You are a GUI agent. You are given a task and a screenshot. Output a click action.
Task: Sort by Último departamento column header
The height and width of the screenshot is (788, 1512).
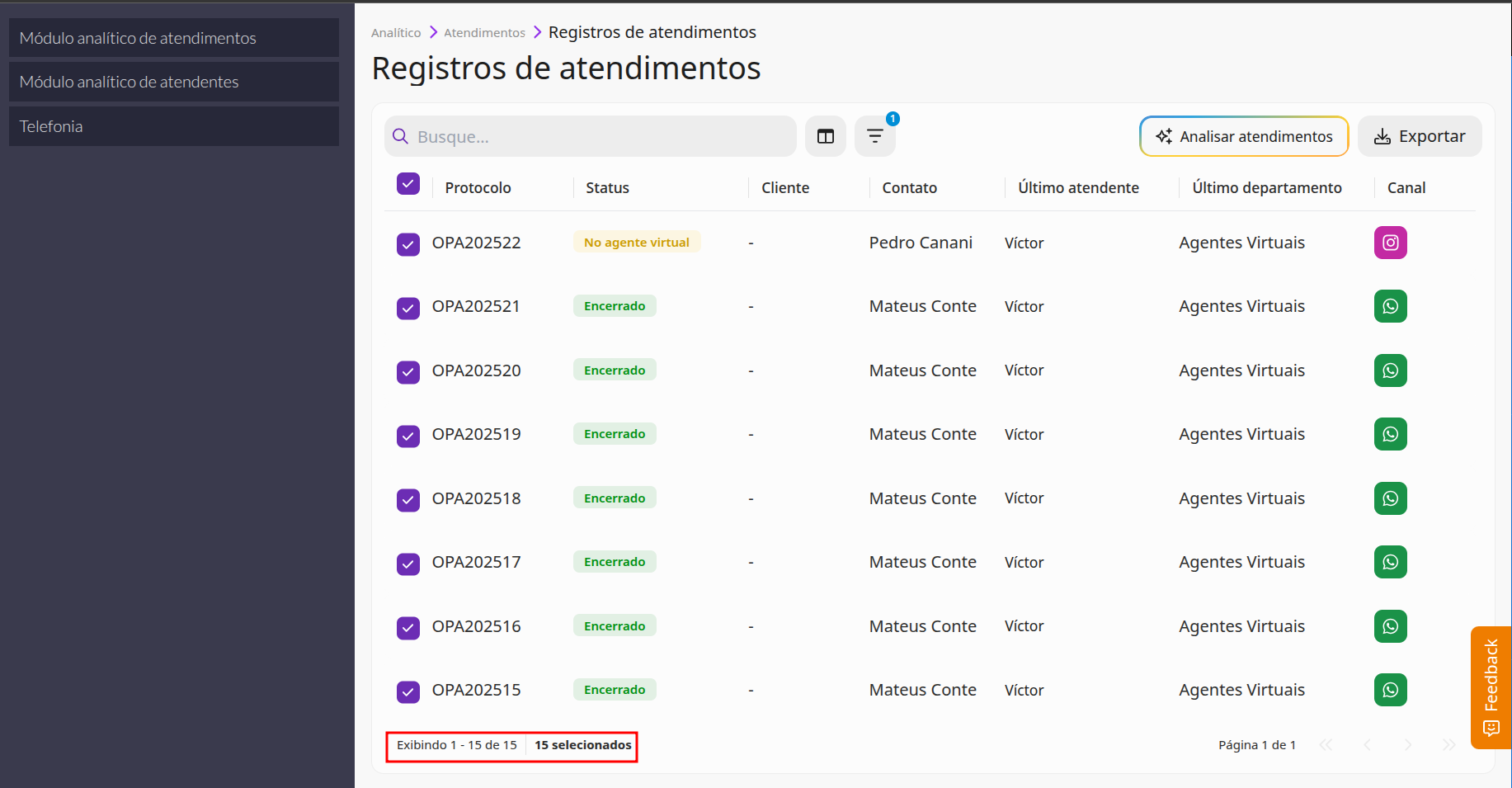pos(1267,188)
